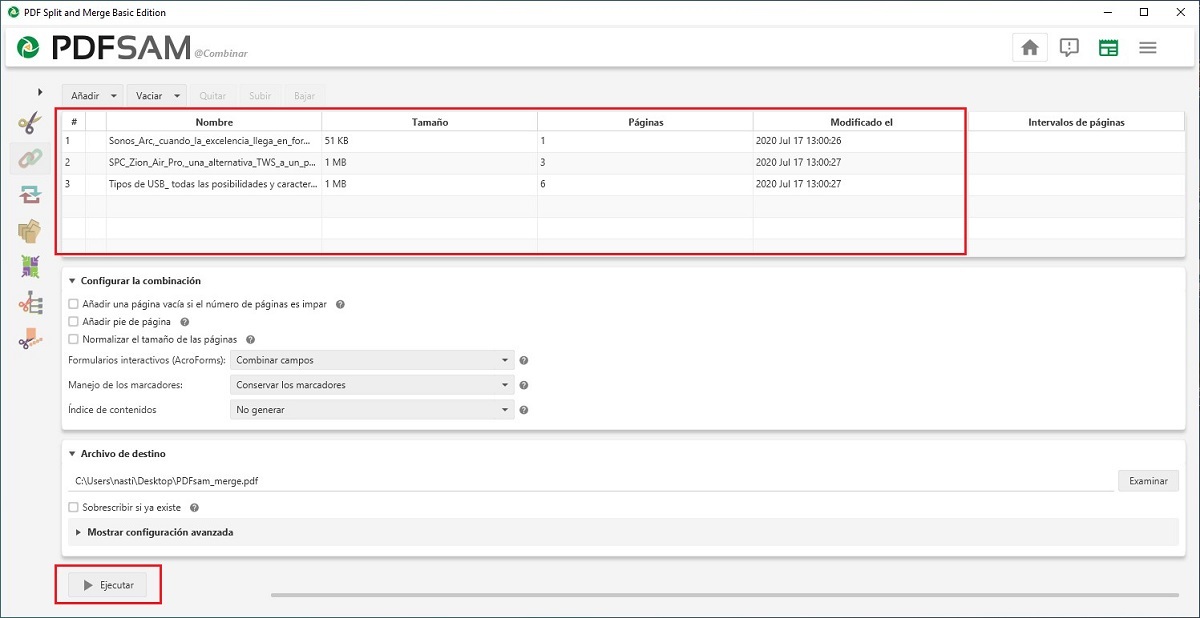Collapse the Archivo de destino section
Viewport: 1200px width, 618px height.
click(73, 454)
